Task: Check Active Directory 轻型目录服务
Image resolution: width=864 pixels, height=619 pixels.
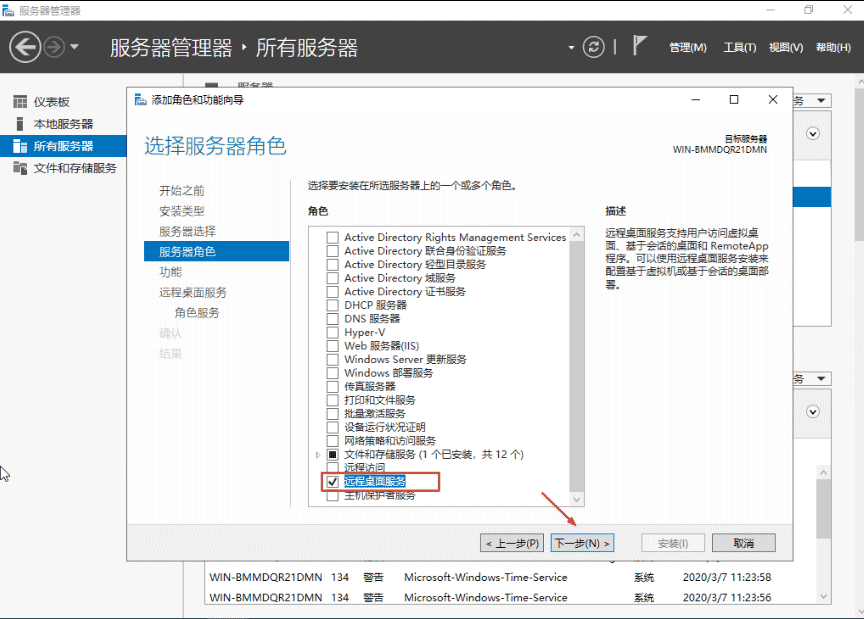Action: point(332,265)
